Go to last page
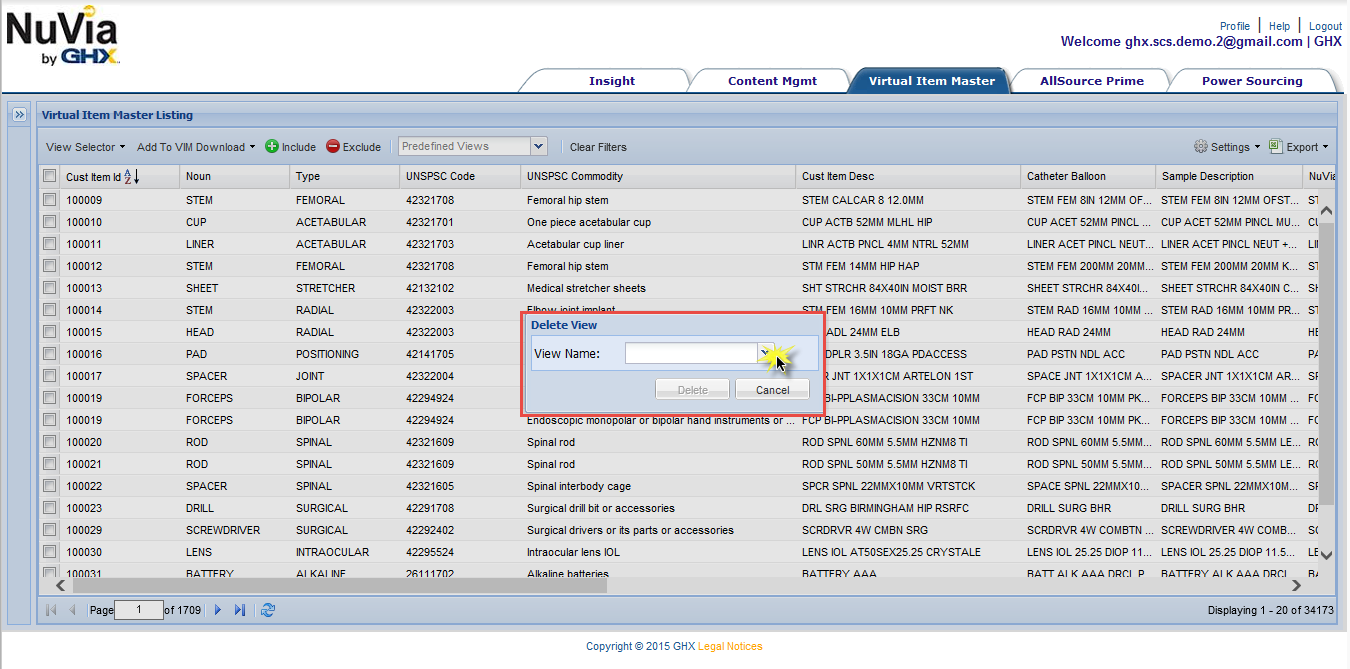Screen dimensions: 1350x669 pos(240,610)
